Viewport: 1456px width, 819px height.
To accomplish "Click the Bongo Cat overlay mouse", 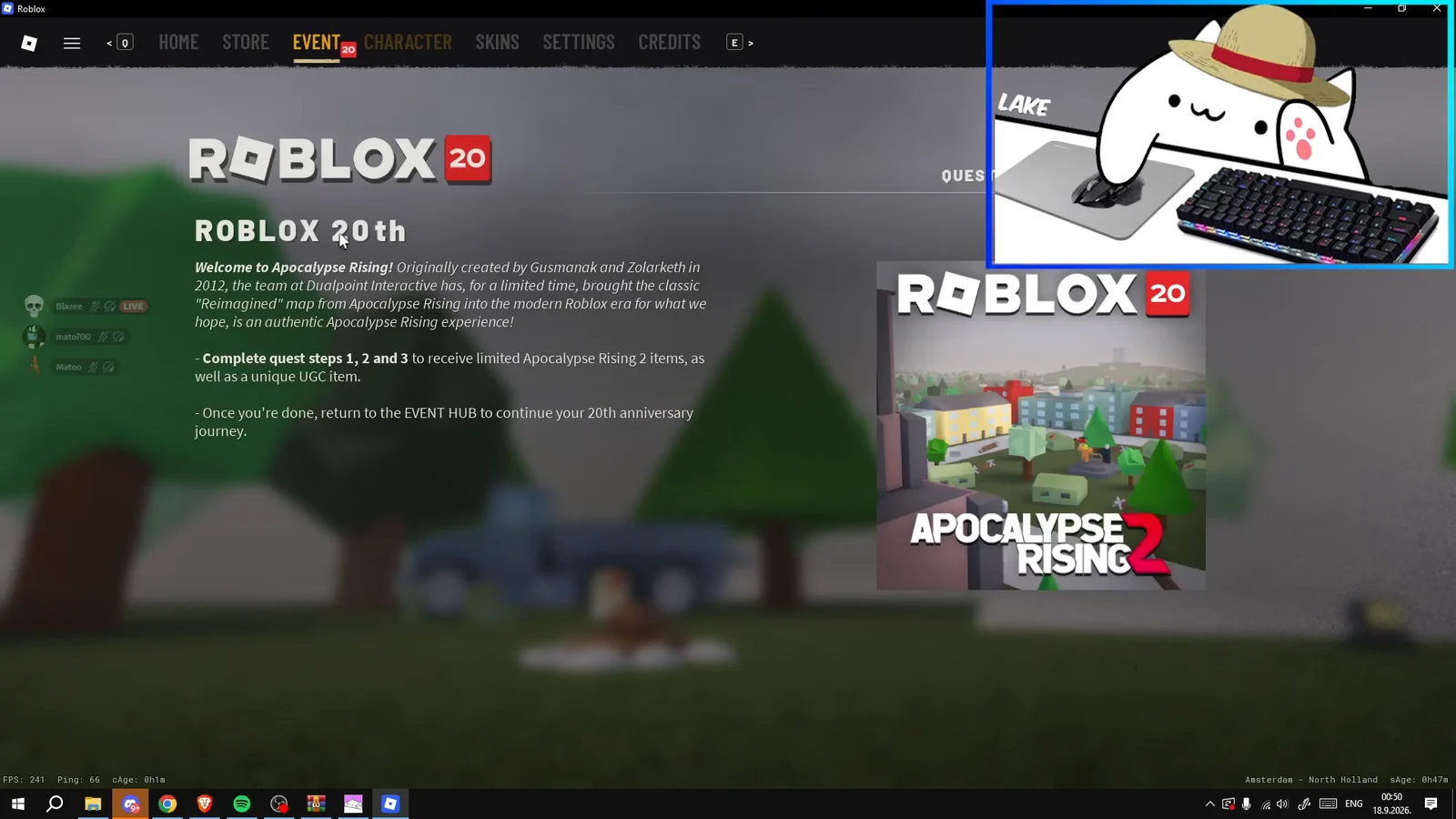I will (x=1108, y=190).
